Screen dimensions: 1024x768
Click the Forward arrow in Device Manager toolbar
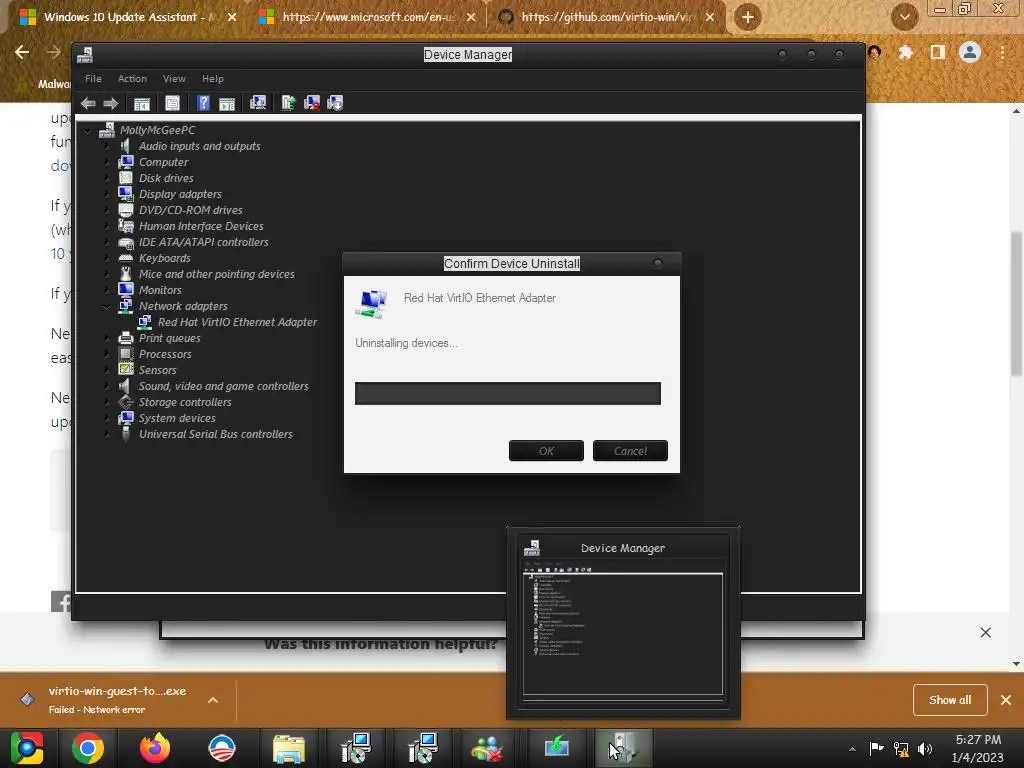click(110, 103)
